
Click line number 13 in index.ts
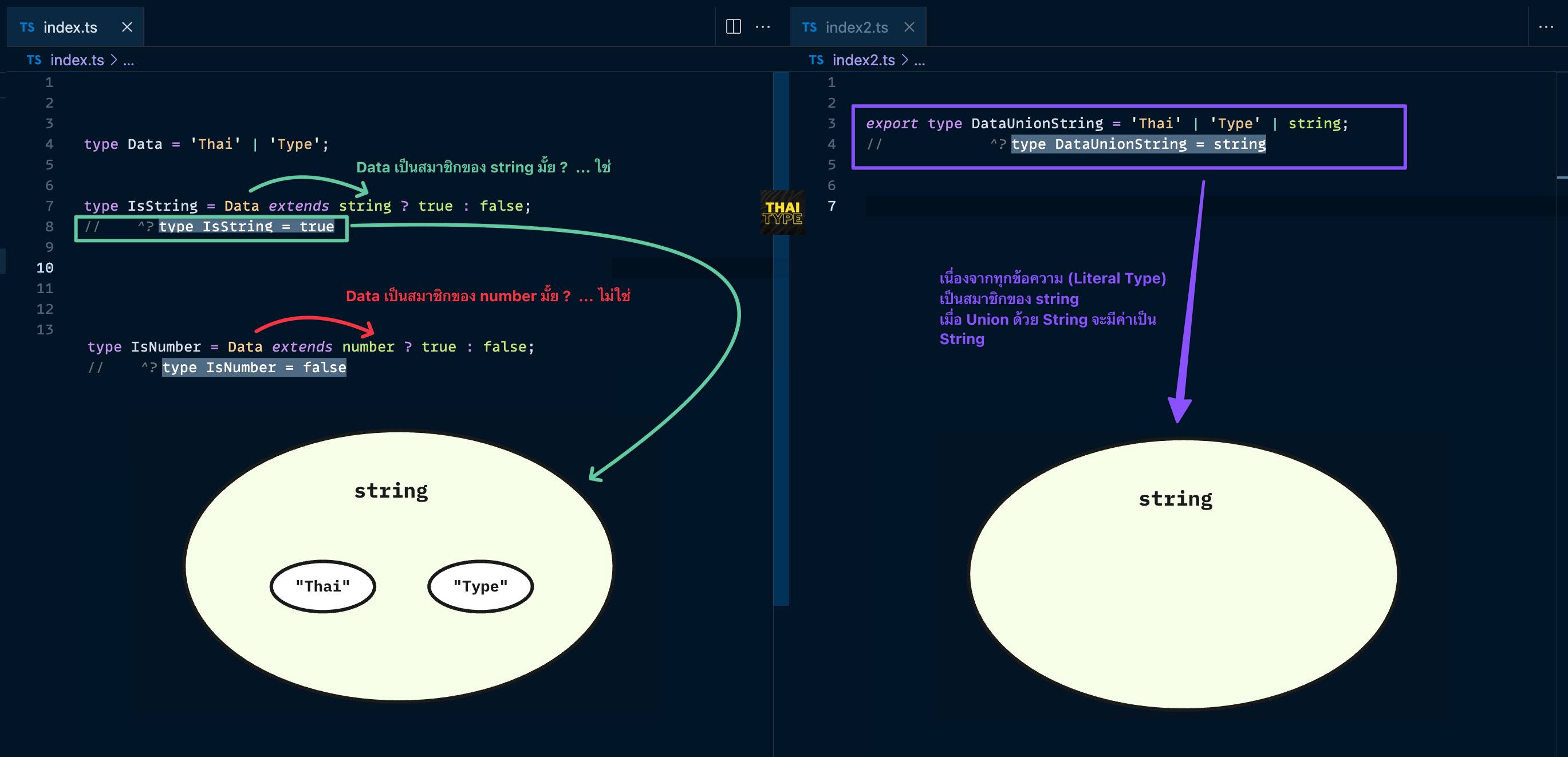(45, 329)
